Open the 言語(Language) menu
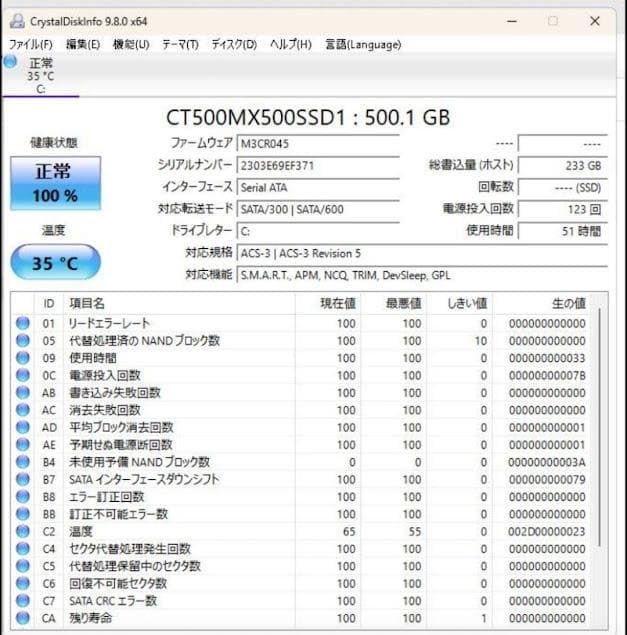The height and width of the screenshot is (635, 627). pos(363,45)
